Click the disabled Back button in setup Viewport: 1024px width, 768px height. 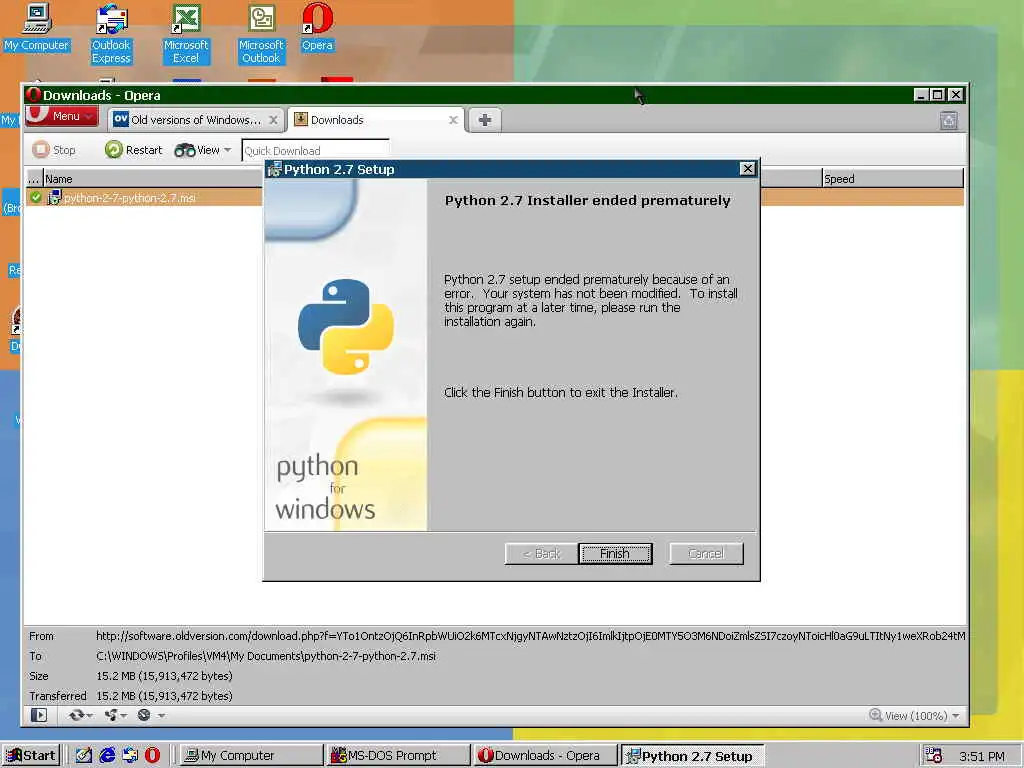541,554
